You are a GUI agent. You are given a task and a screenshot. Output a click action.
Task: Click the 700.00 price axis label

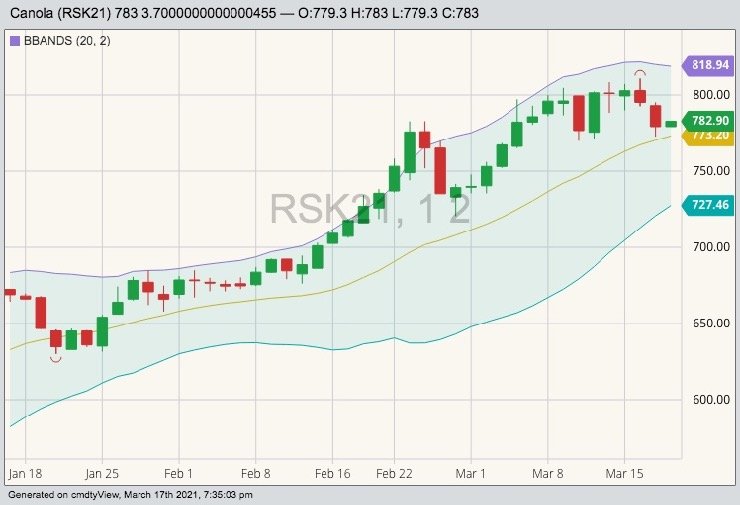pos(711,247)
